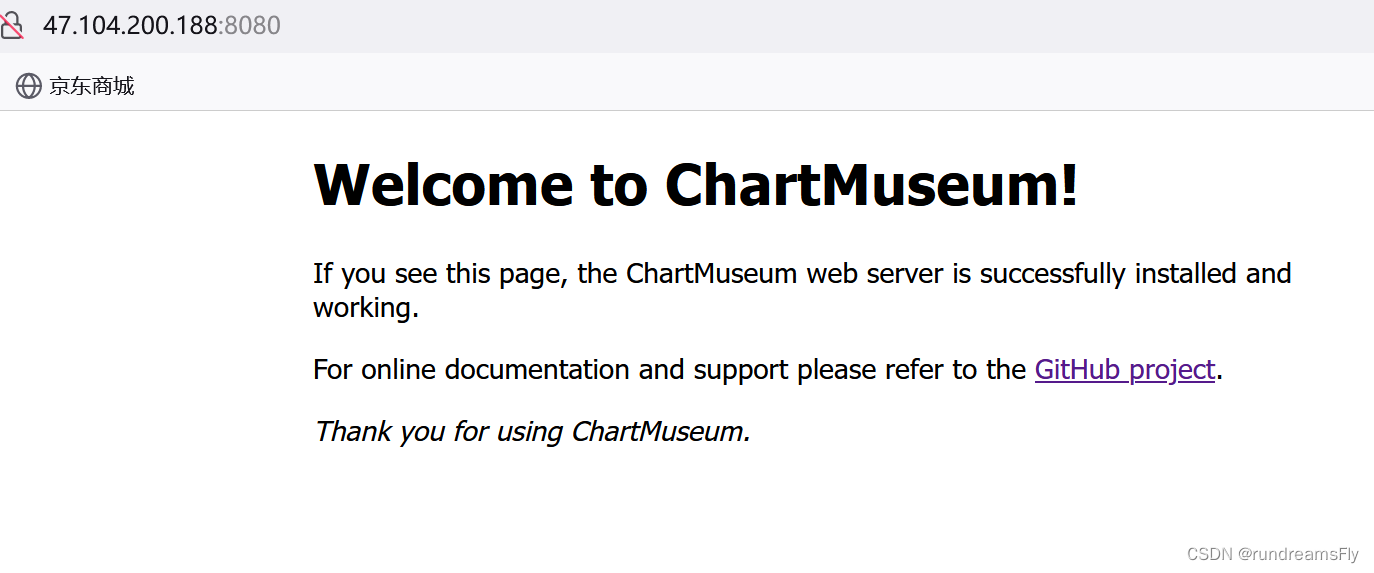
Task: Click the word "Welcome" in the heading
Action: tap(443, 185)
